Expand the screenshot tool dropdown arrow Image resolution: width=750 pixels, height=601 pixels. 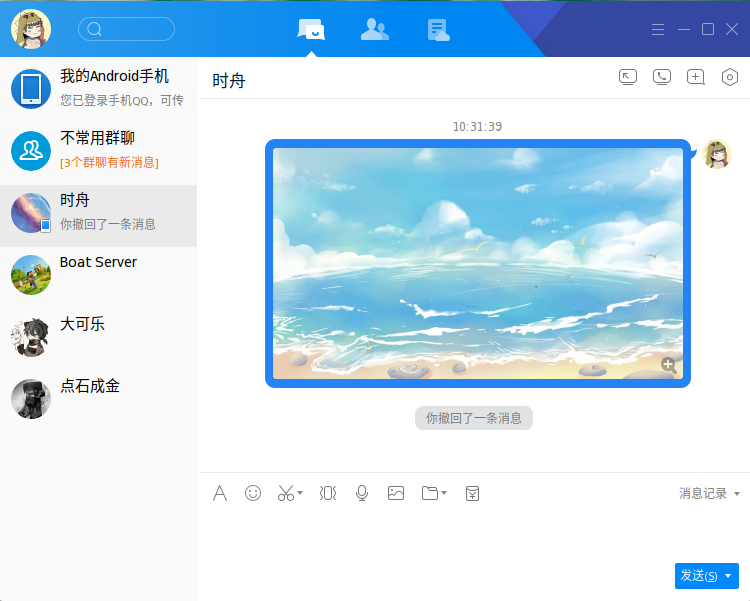click(300, 493)
